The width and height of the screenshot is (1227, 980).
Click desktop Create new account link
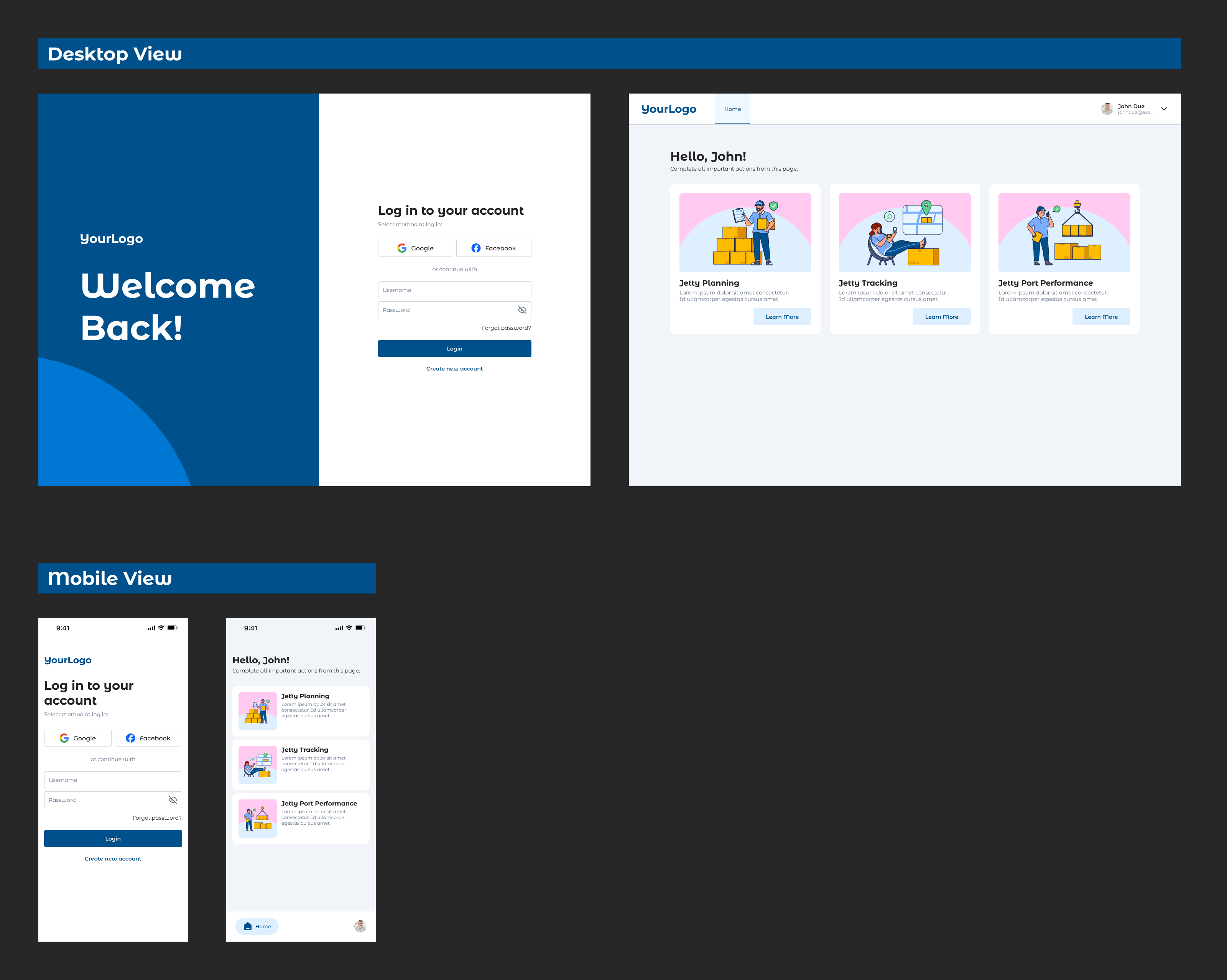click(454, 369)
